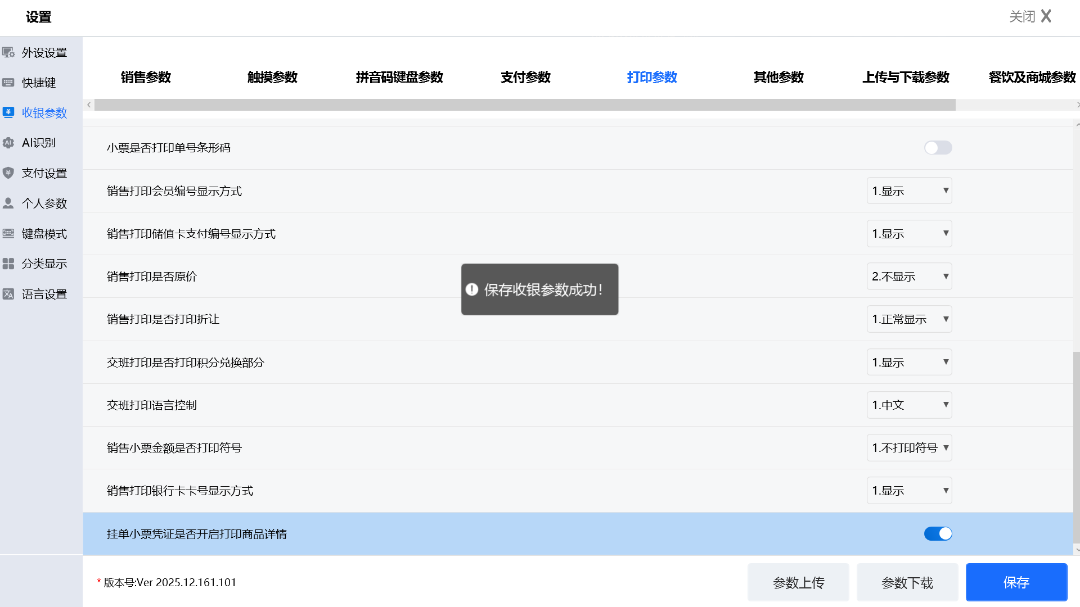Click the 快捷键 keyboard icon

9,82
